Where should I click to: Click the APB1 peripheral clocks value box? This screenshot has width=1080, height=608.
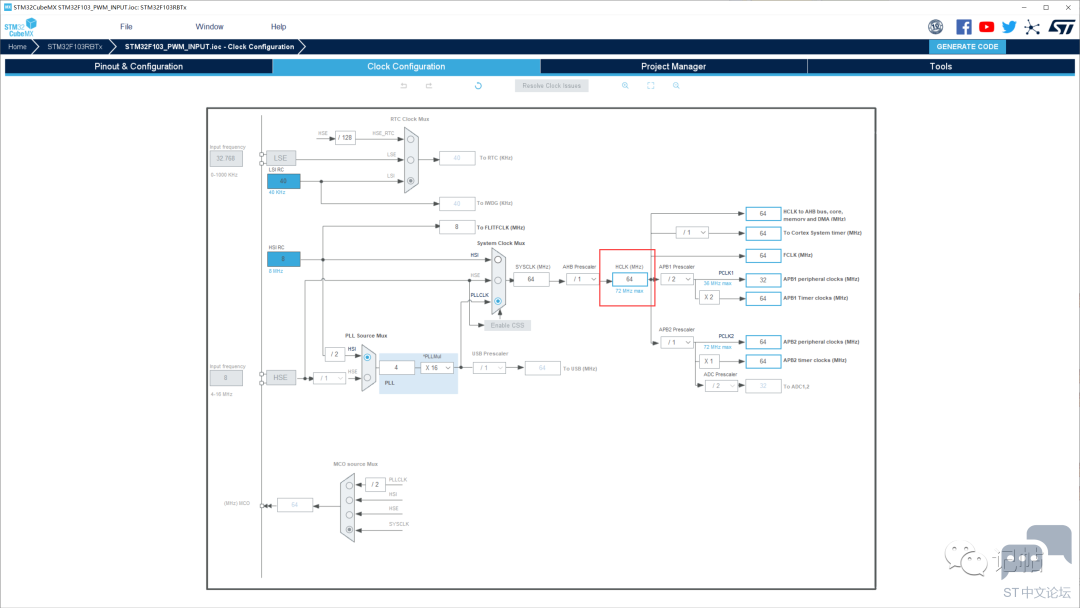tap(763, 280)
